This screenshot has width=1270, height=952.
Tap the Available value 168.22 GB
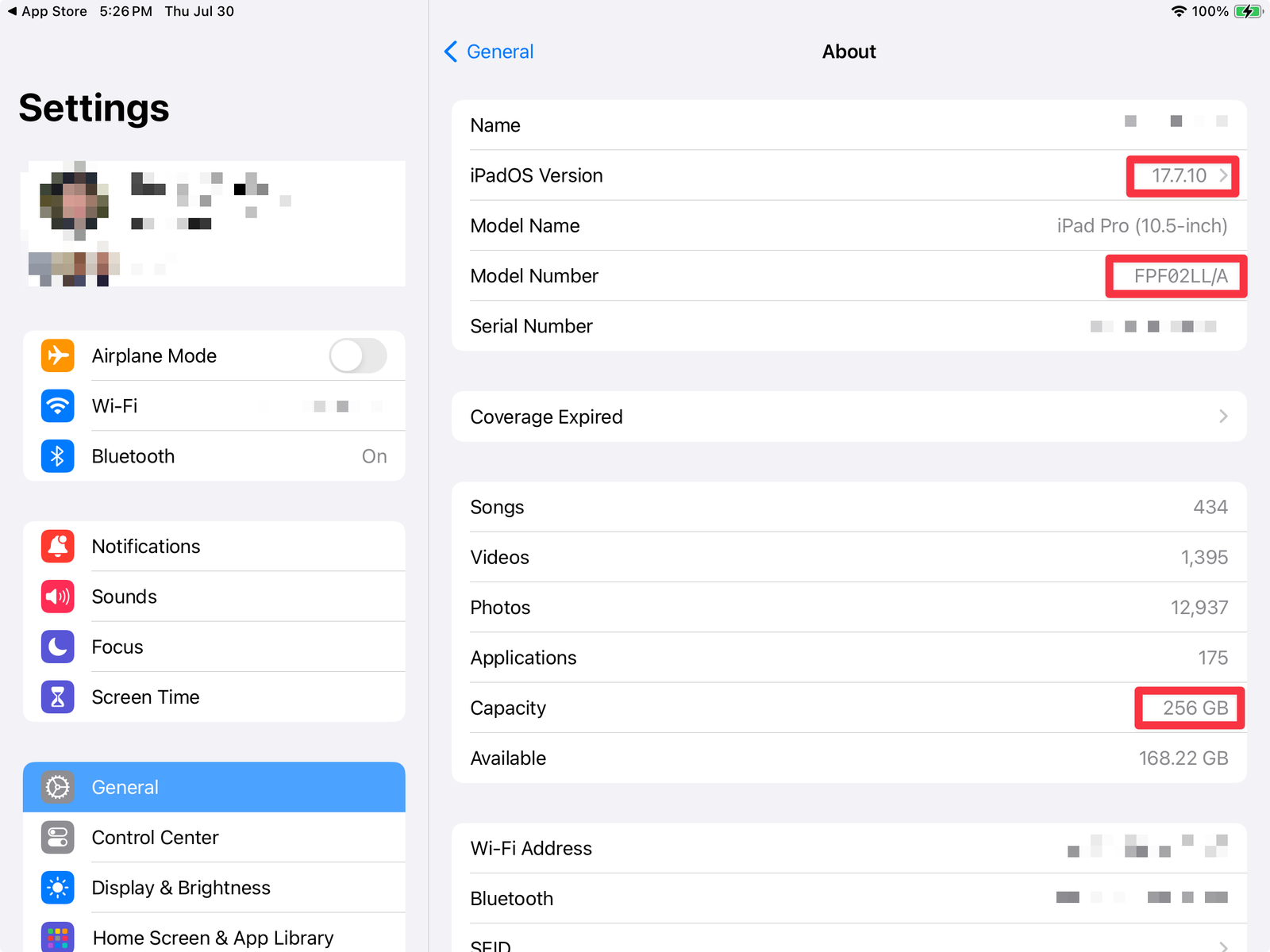coord(1183,758)
